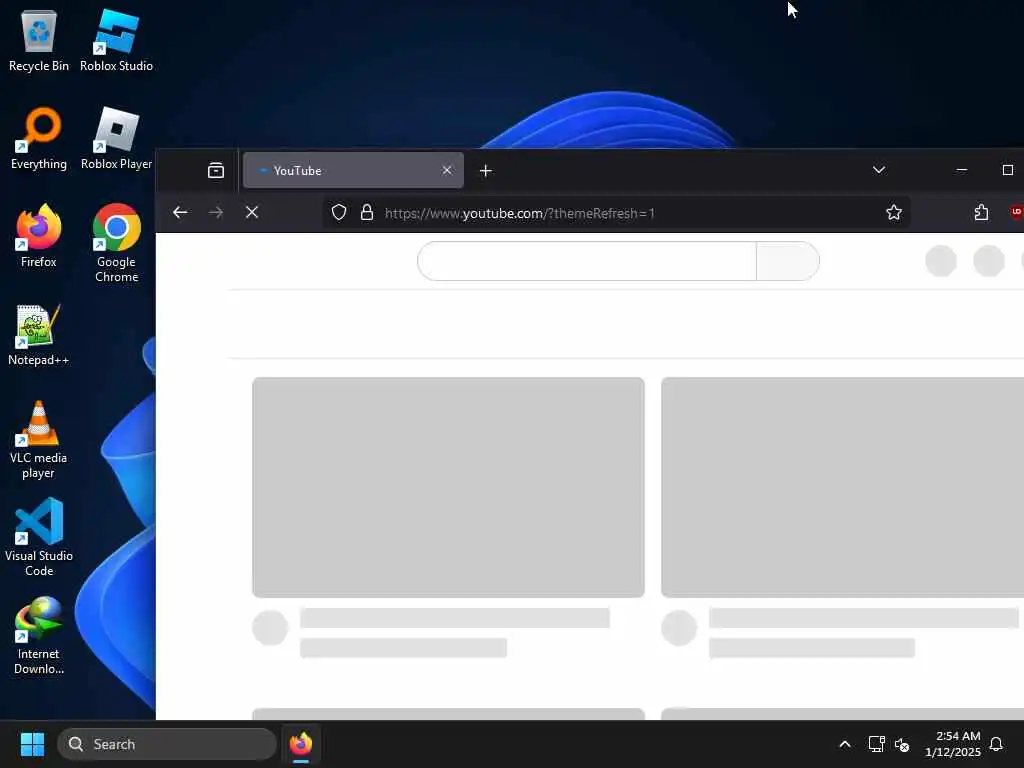Open Visual Studio Code shortcut
Screen dimensions: 1024x768
click(x=39, y=537)
